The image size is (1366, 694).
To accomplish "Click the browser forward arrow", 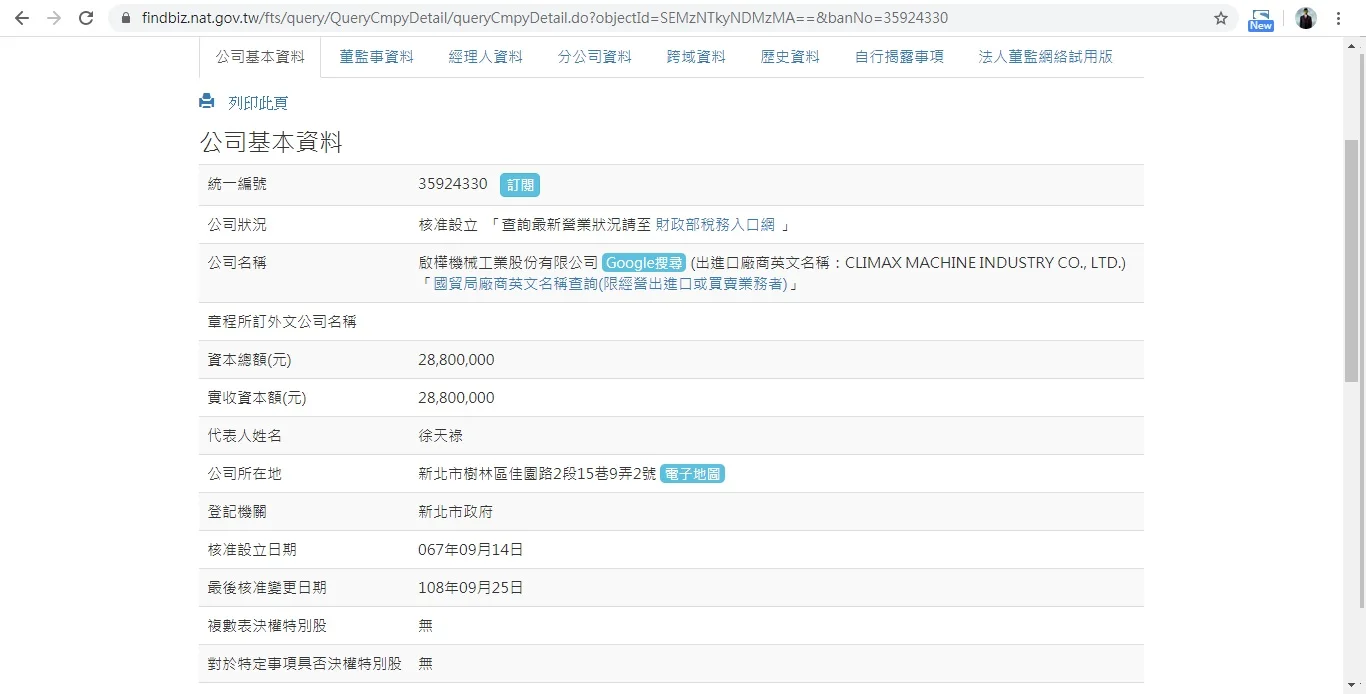I will (x=54, y=18).
